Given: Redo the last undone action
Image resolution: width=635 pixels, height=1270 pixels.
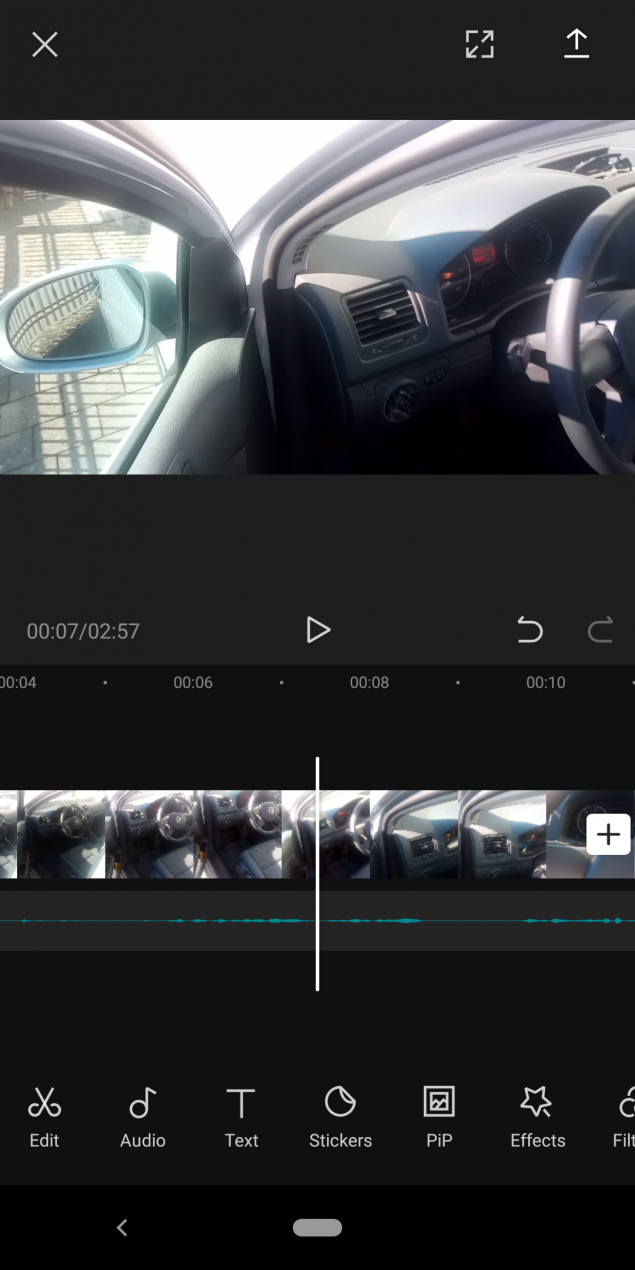Looking at the screenshot, I should (600, 630).
